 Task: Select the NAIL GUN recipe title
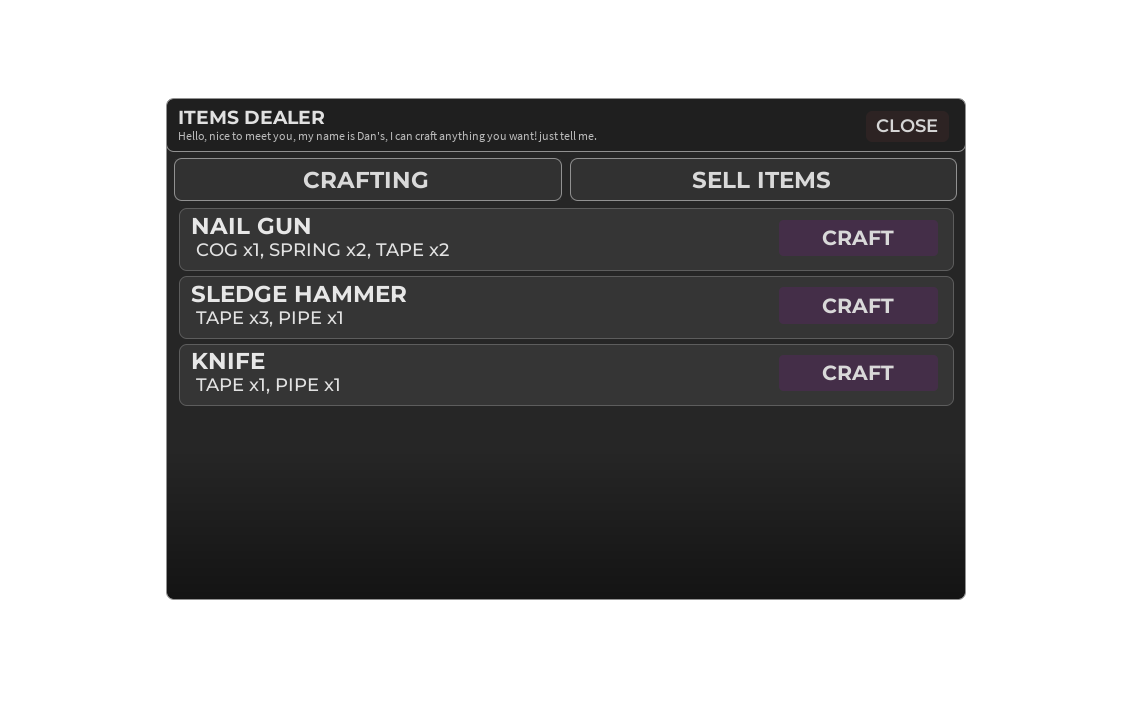[251, 226]
